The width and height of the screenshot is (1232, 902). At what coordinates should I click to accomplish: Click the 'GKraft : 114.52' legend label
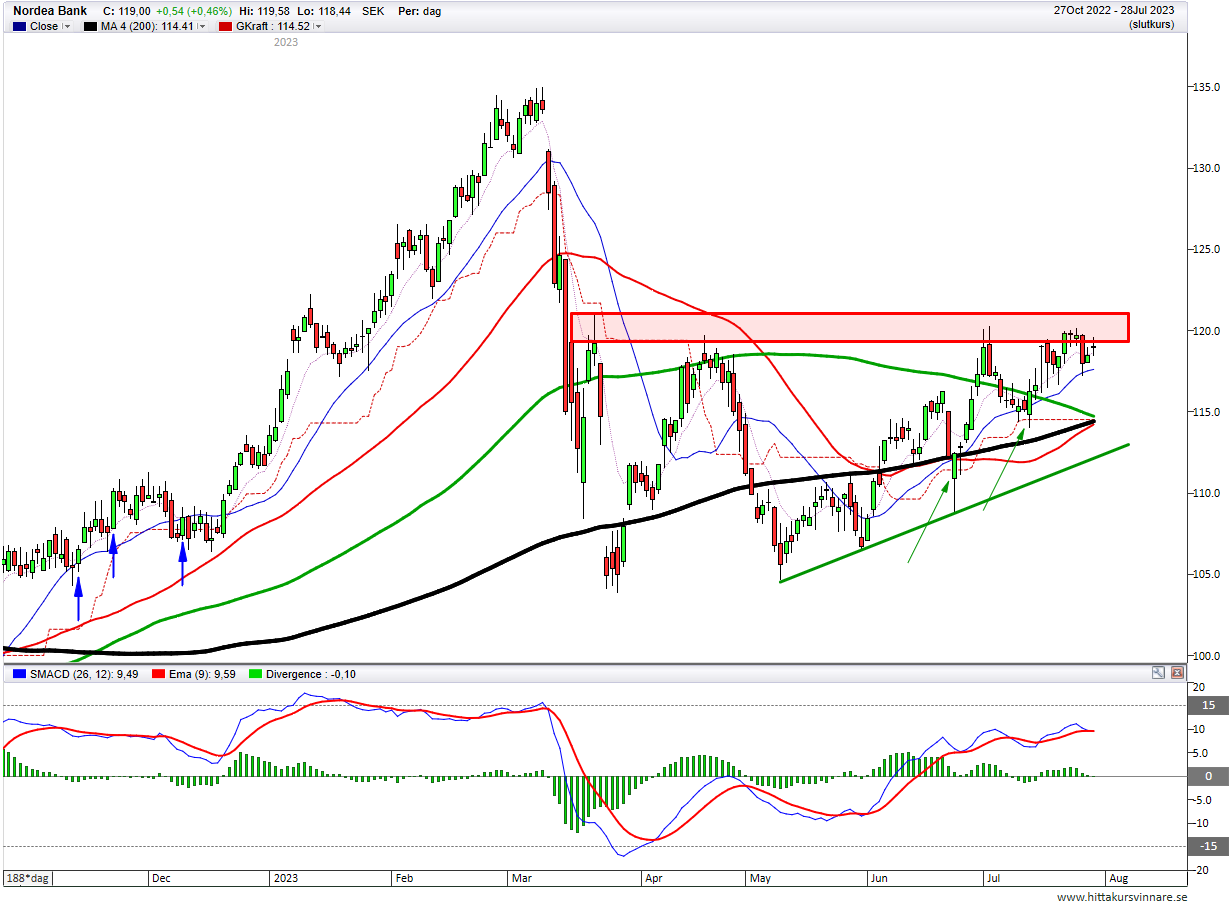point(272,26)
